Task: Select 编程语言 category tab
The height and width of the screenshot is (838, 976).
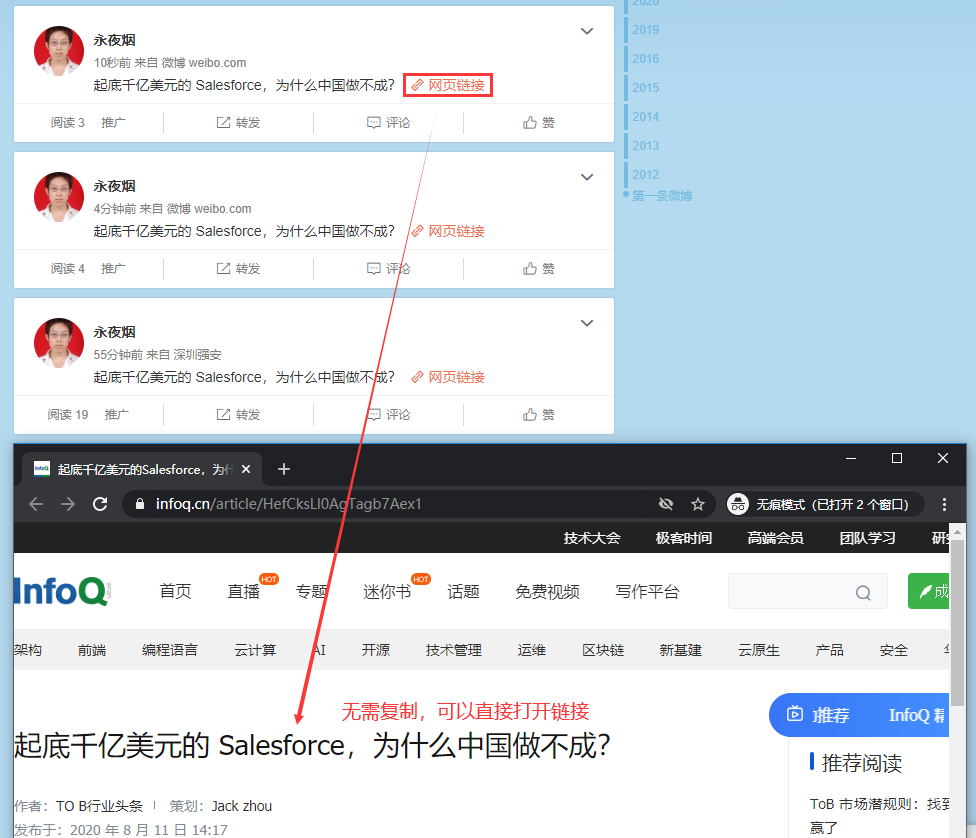Action: coord(170,650)
